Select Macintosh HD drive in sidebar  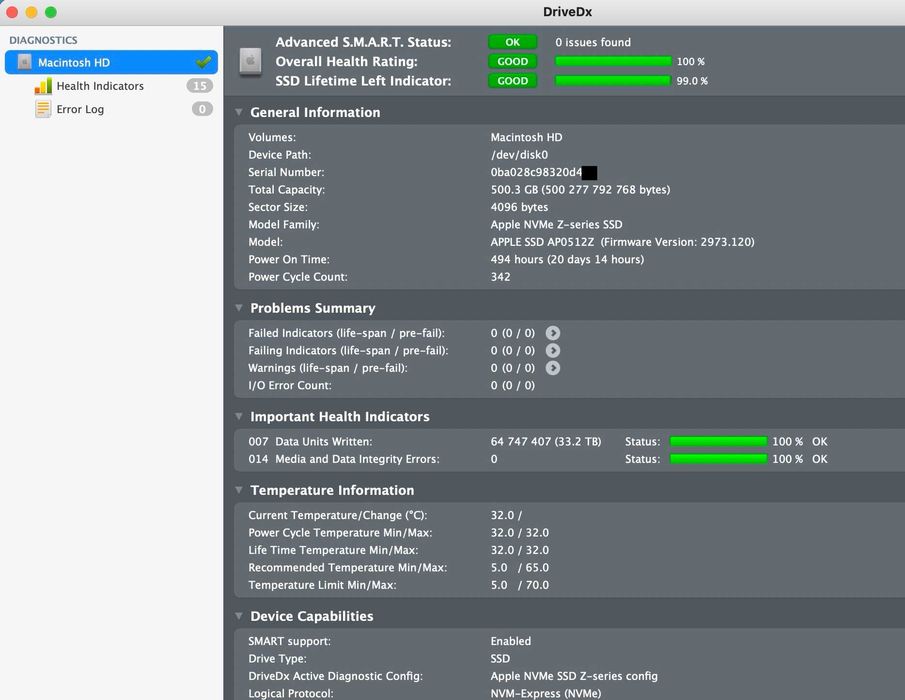pos(111,62)
